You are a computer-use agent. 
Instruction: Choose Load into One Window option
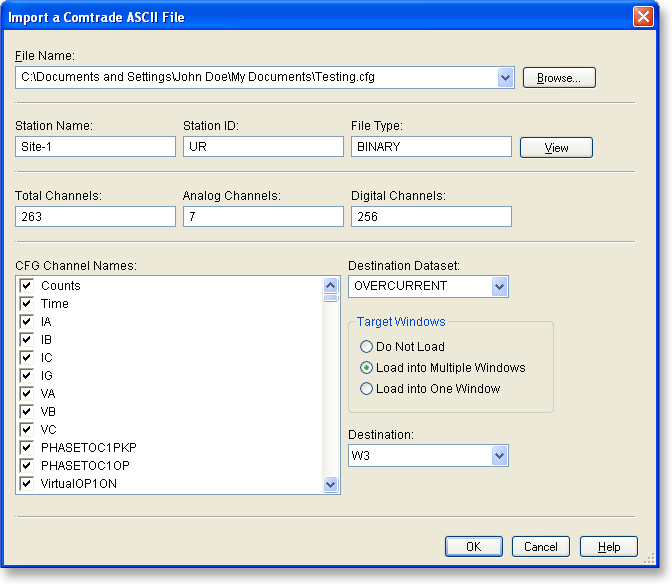pyautogui.click(x=366, y=388)
